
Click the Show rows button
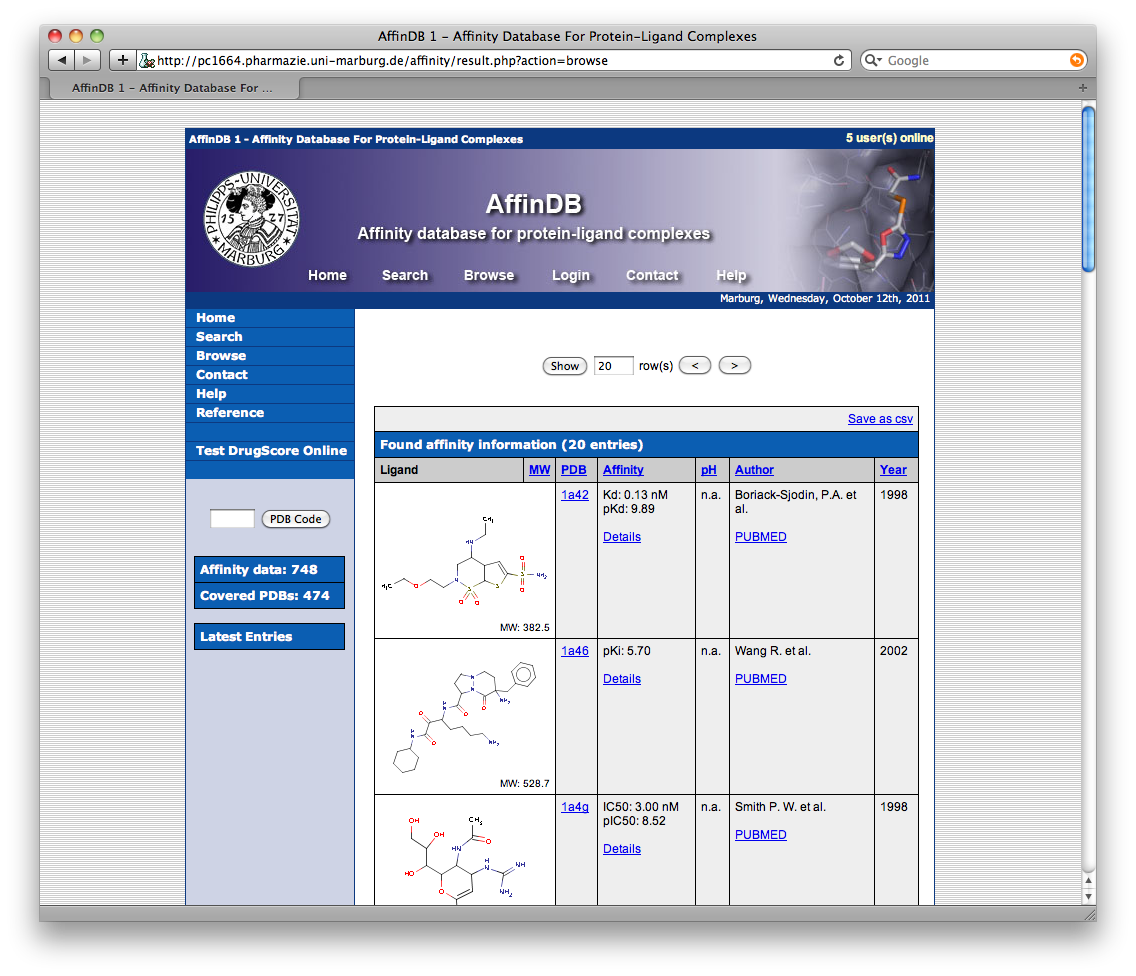[564, 366]
